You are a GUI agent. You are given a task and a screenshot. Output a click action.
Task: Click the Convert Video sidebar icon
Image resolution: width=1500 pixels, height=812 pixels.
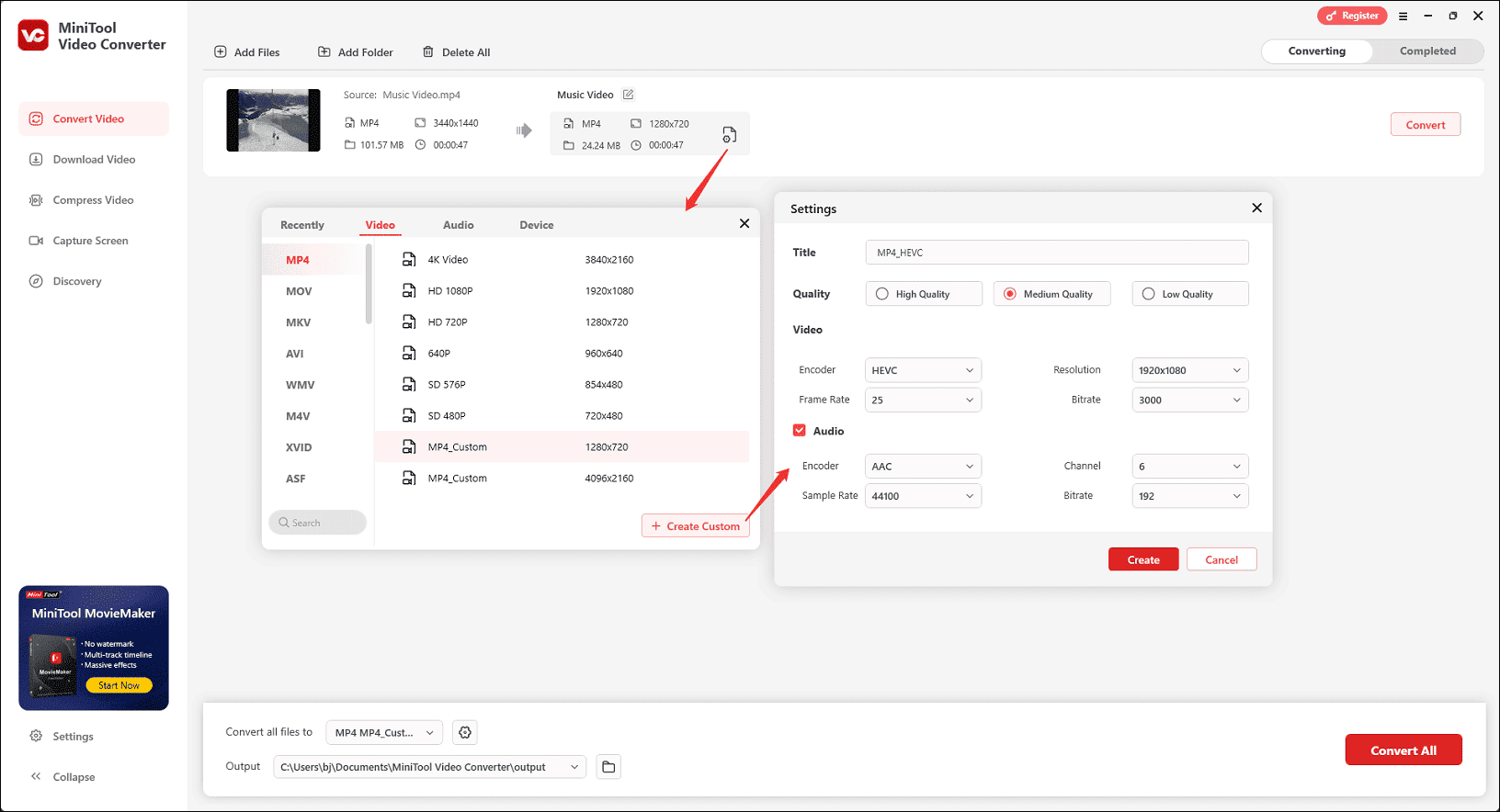[36, 118]
